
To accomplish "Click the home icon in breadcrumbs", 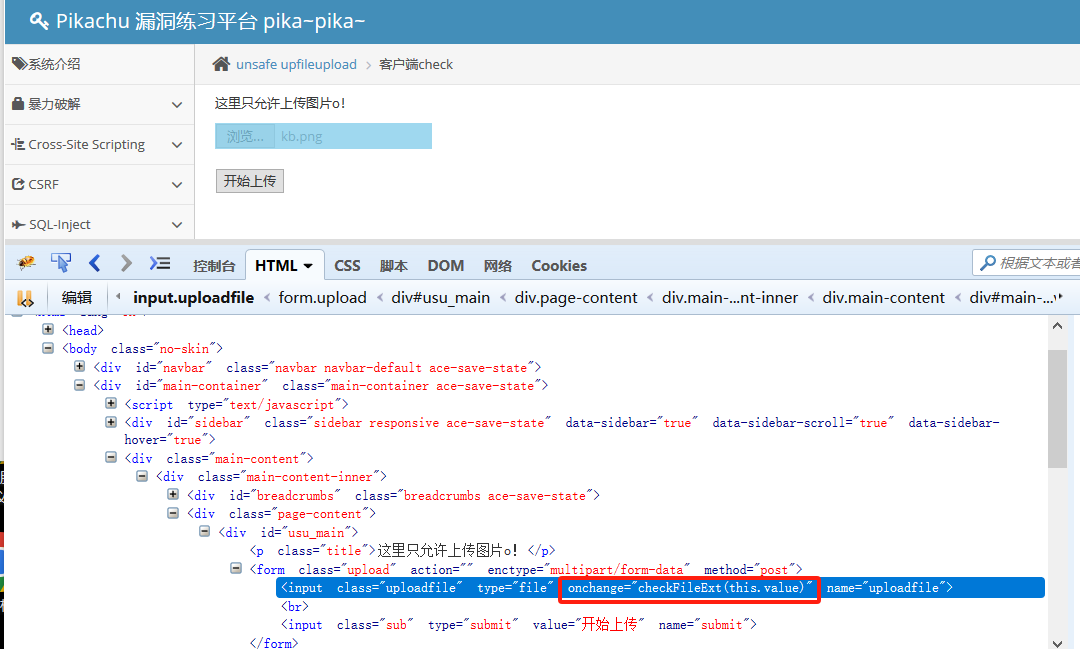I will click(221, 64).
